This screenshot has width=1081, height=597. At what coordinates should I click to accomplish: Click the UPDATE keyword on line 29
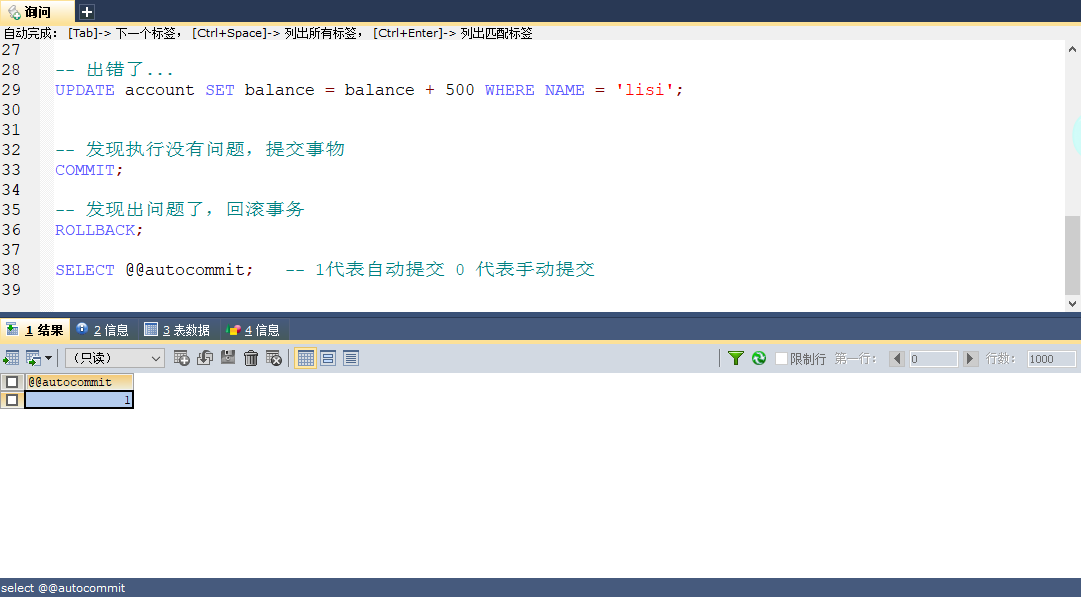pyautogui.click(x=85, y=90)
